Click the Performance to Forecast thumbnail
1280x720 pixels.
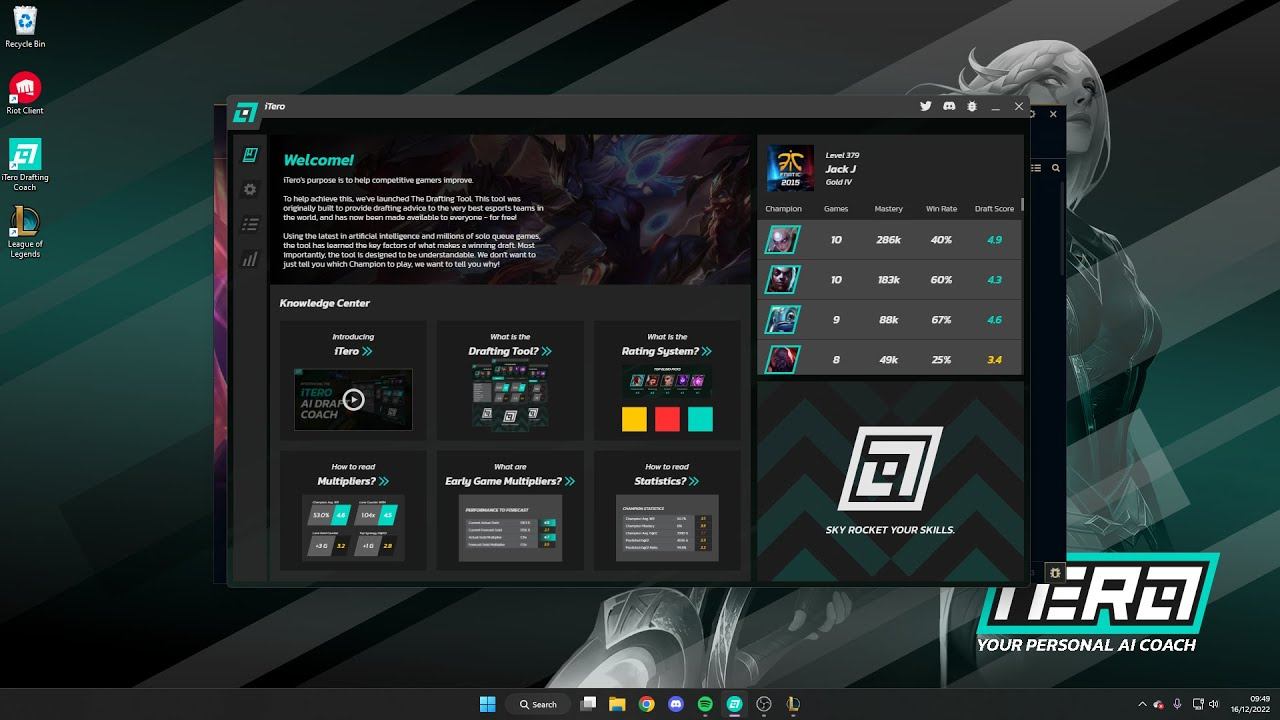point(510,528)
